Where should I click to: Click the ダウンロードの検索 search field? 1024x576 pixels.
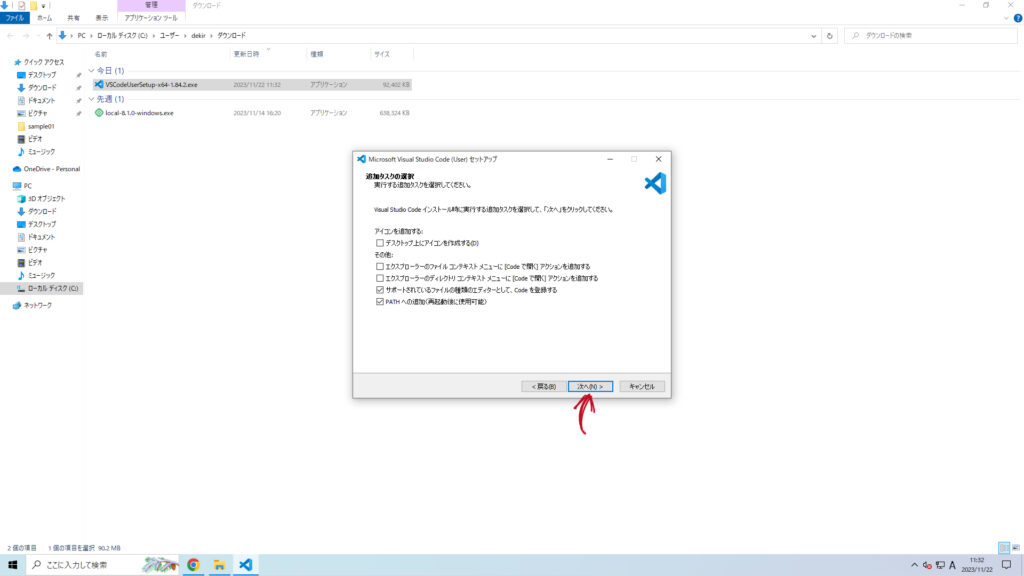931,36
